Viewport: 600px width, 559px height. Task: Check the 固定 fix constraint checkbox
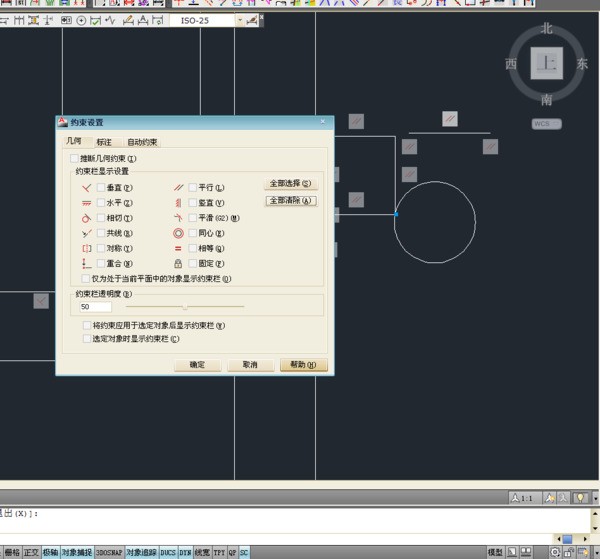coord(192,263)
